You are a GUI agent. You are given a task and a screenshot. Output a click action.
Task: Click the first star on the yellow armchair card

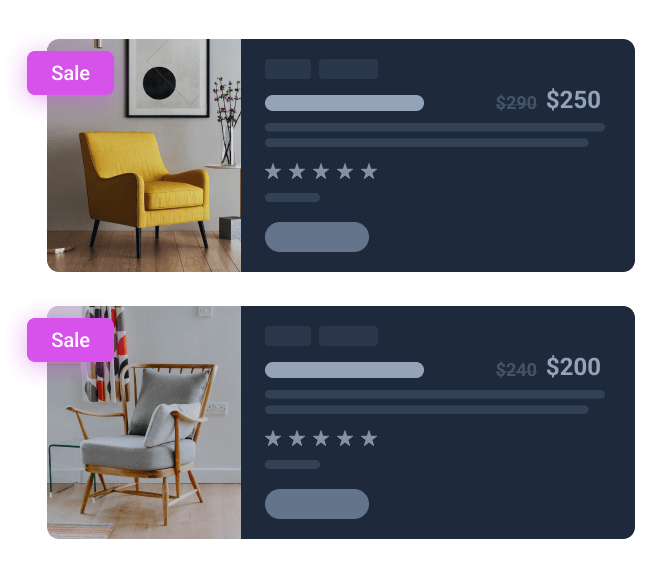click(273, 171)
